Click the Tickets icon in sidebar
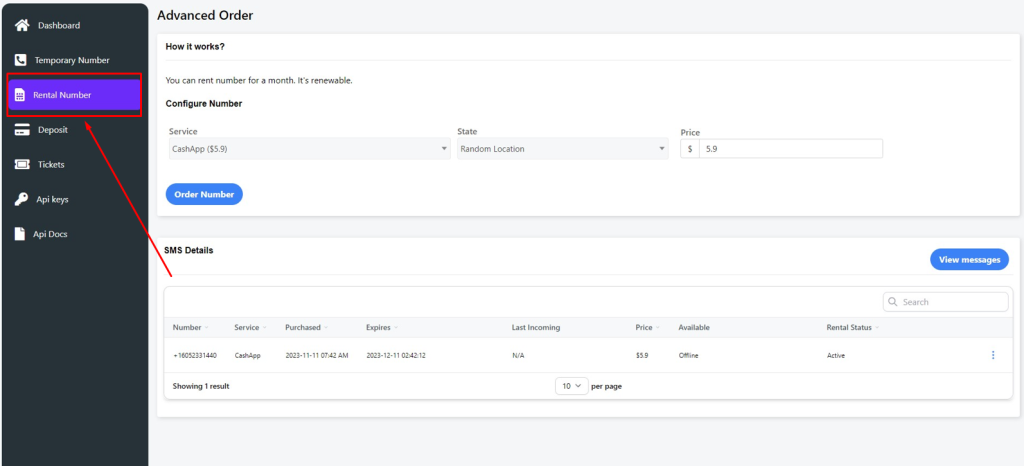This screenshot has height=466, width=1024. pos(21,164)
